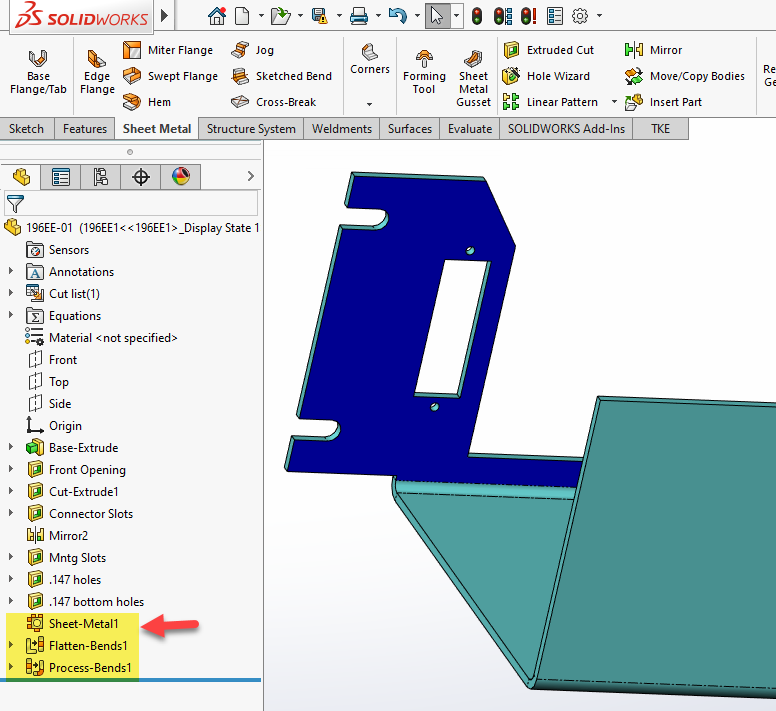Expand the Base-Extrude feature
776x711 pixels.
point(11,447)
